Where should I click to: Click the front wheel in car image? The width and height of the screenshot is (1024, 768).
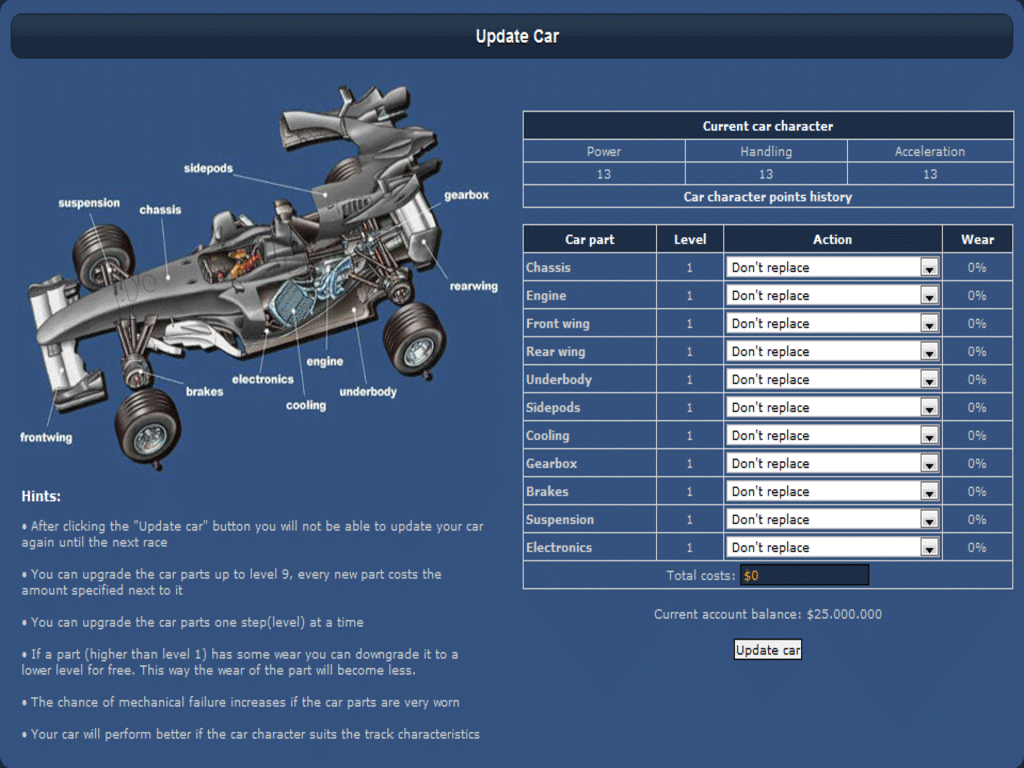click(x=147, y=427)
